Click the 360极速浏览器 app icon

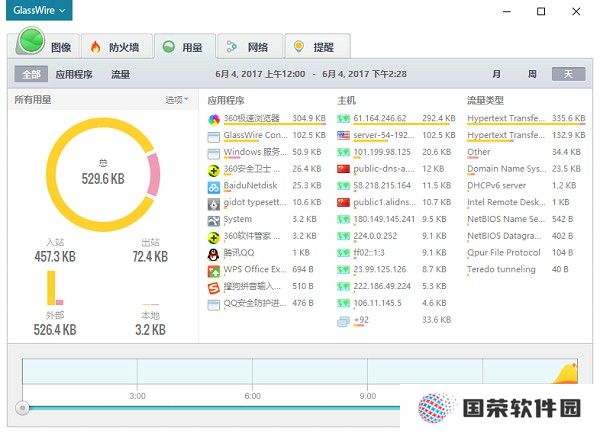click(x=214, y=119)
